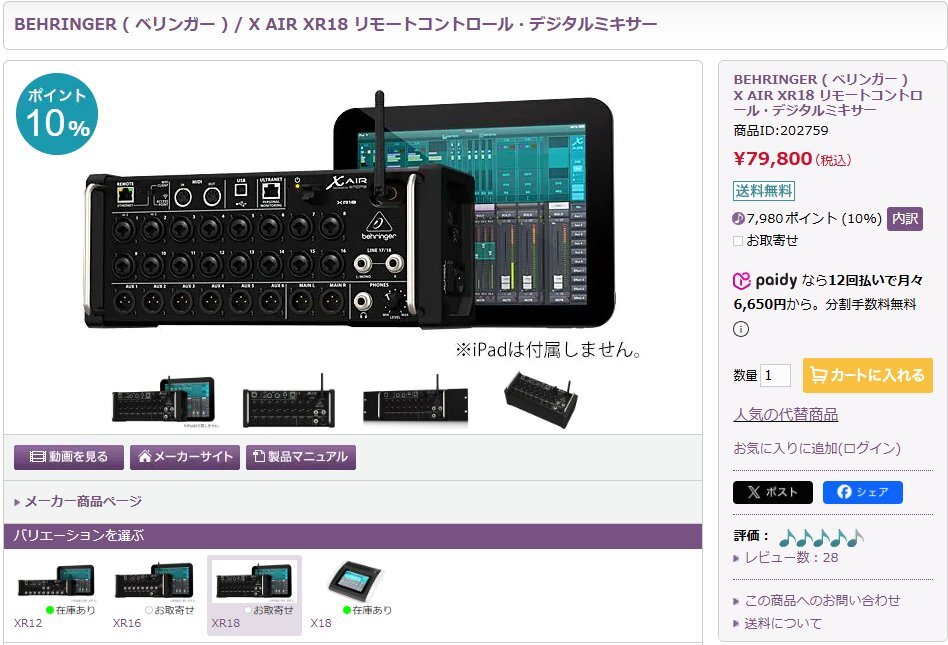The height and width of the screenshot is (645, 948).
Task: Click the music note rating stars
Action: pos(821,537)
